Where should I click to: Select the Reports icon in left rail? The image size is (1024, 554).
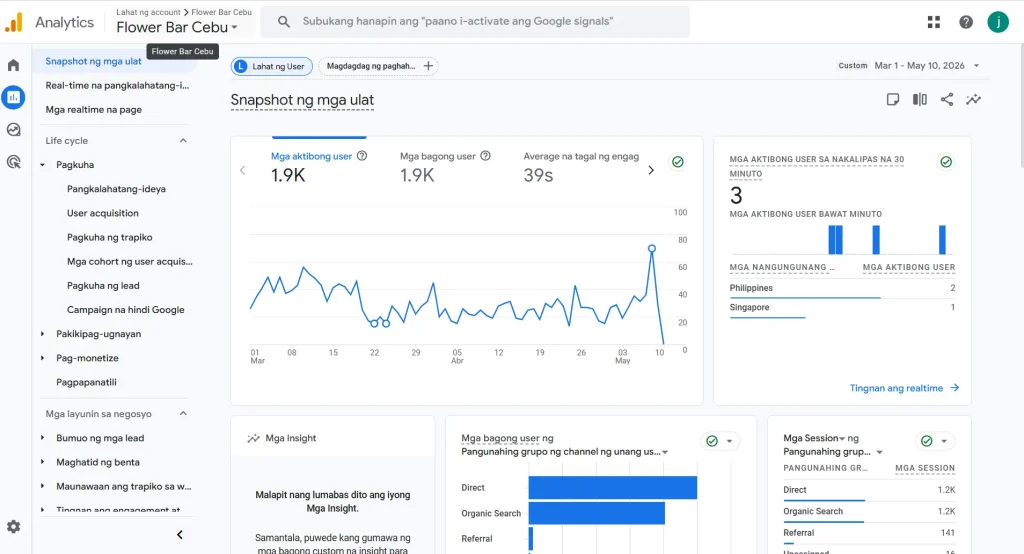(x=14, y=97)
